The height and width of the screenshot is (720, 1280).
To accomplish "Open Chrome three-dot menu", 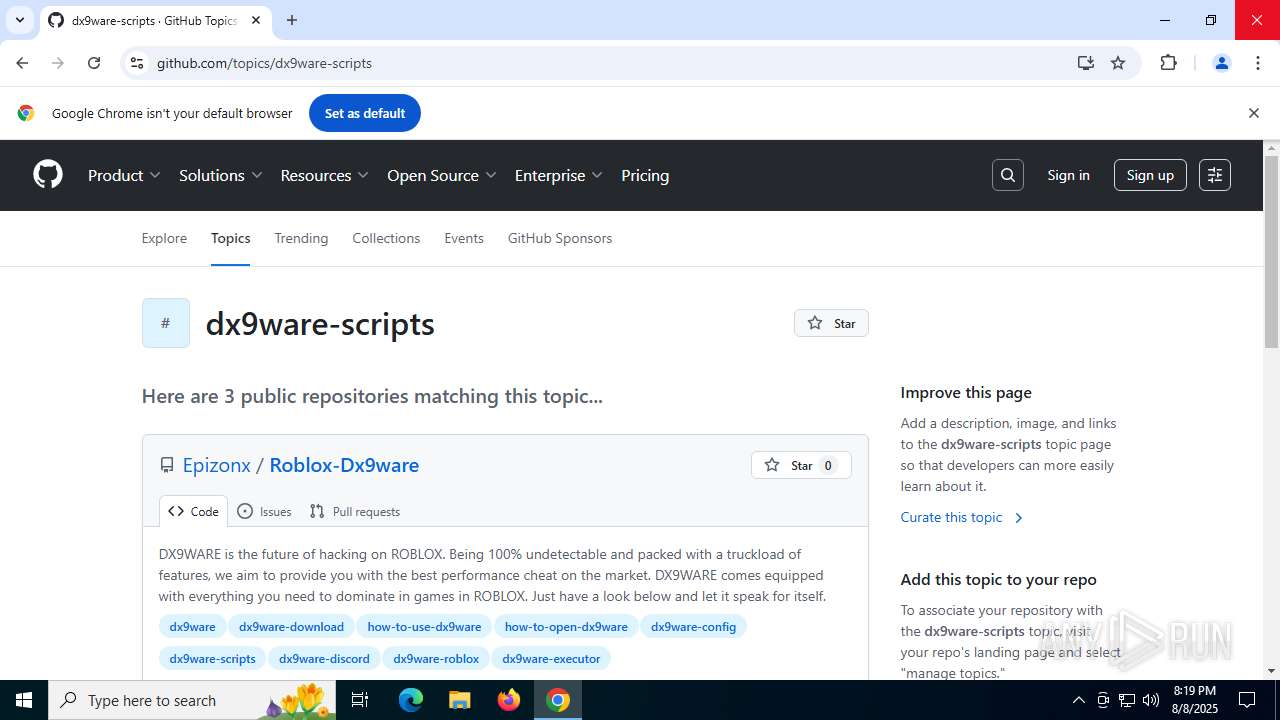I will (x=1258, y=63).
